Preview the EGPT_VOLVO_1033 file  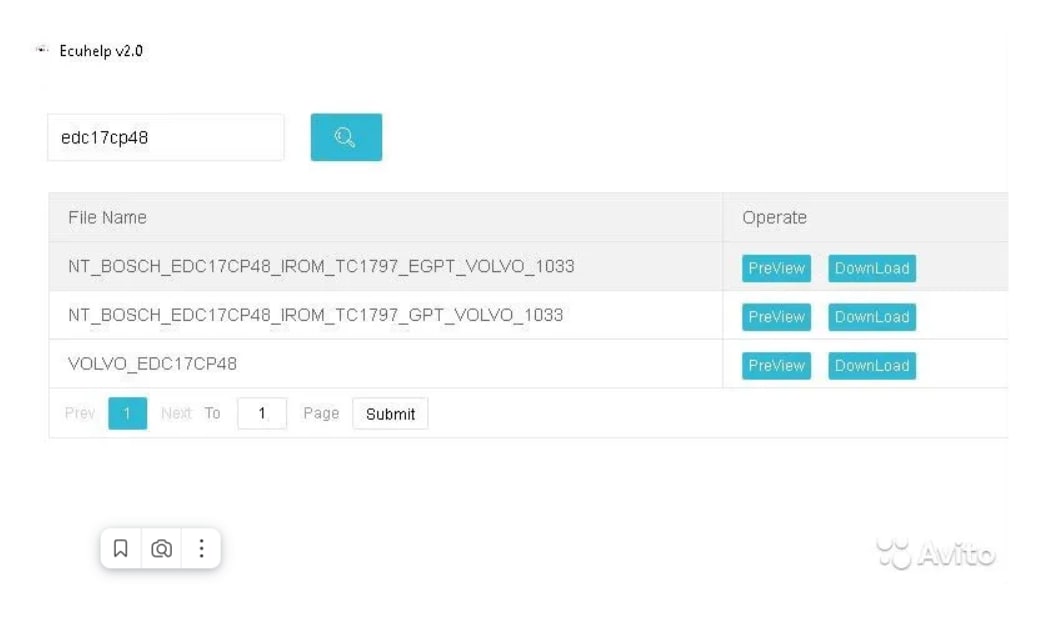(x=776, y=268)
